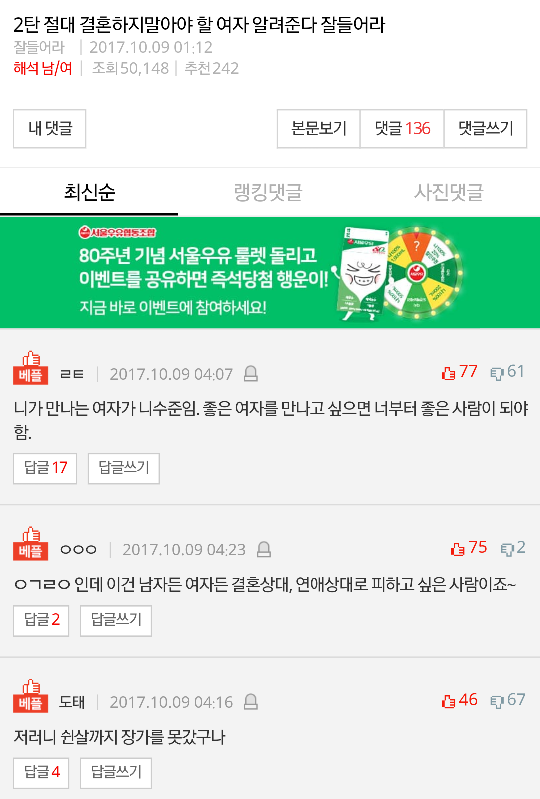
Task: Click the report bell icon beside 04:16 timestamp
Action: click(251, 702)
